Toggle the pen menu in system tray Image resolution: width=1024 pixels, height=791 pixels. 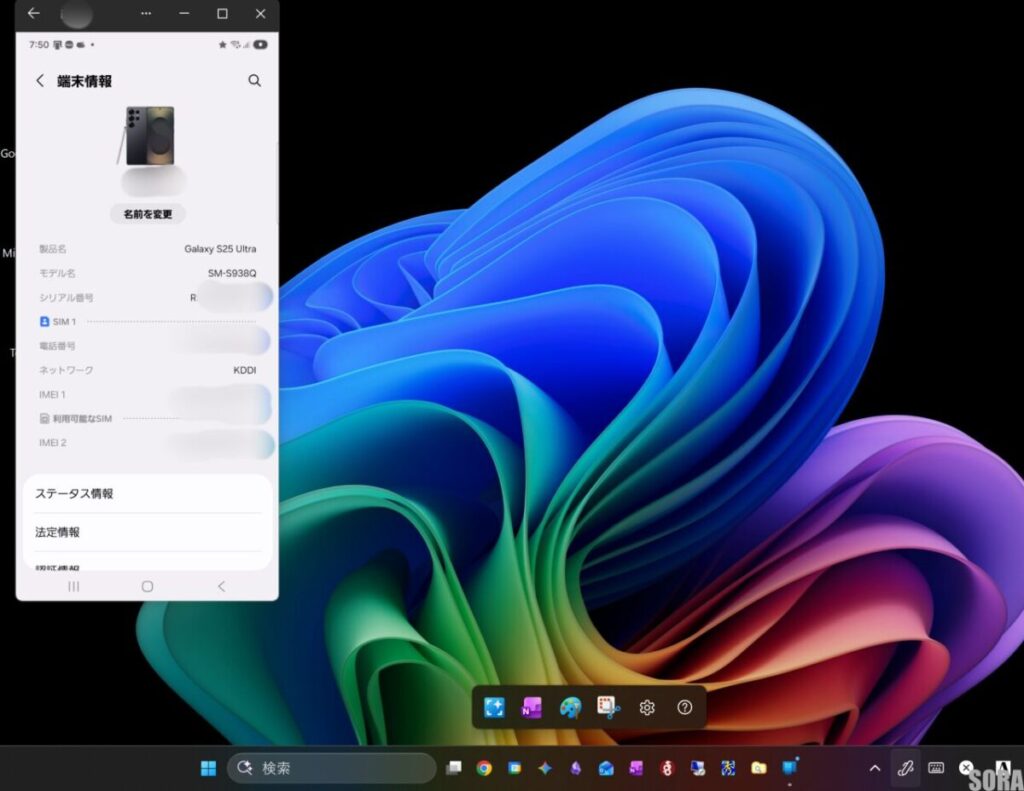pos(905,768)
